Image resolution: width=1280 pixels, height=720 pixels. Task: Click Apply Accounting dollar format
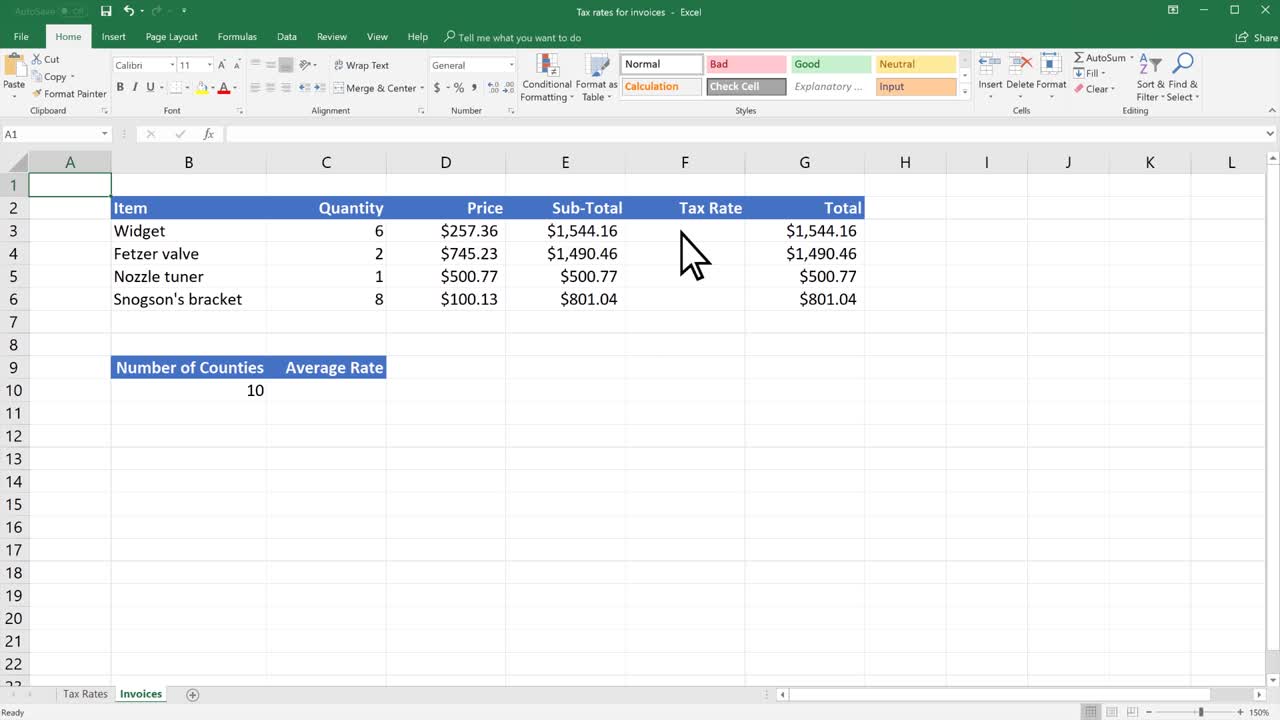pyautogui.click(x=437, y=88)
